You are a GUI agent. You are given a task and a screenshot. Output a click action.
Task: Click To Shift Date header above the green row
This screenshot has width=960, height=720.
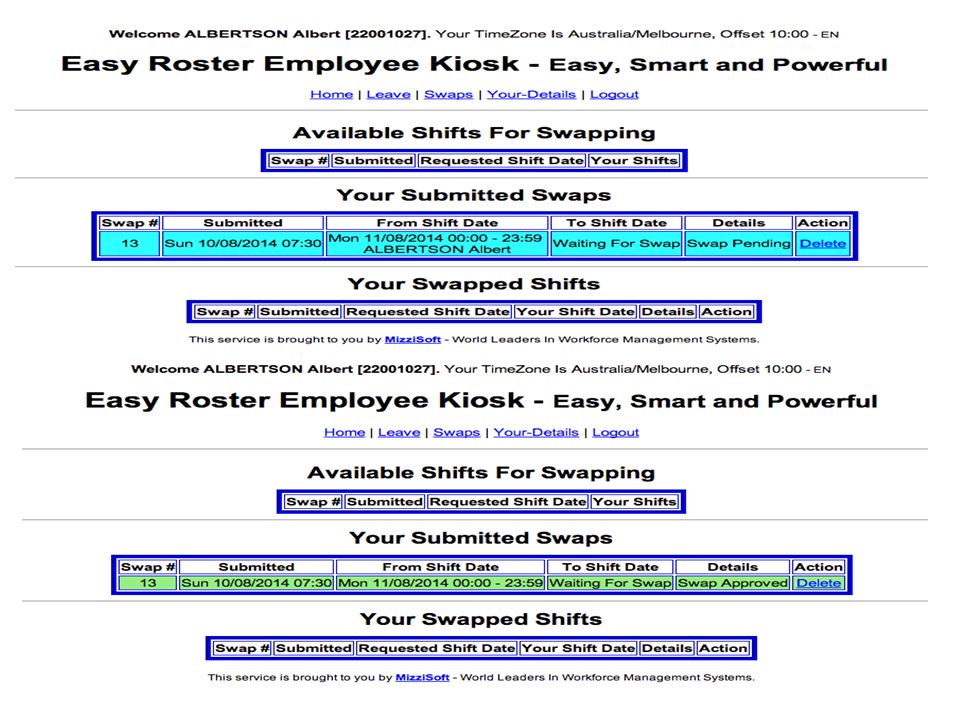610,567
